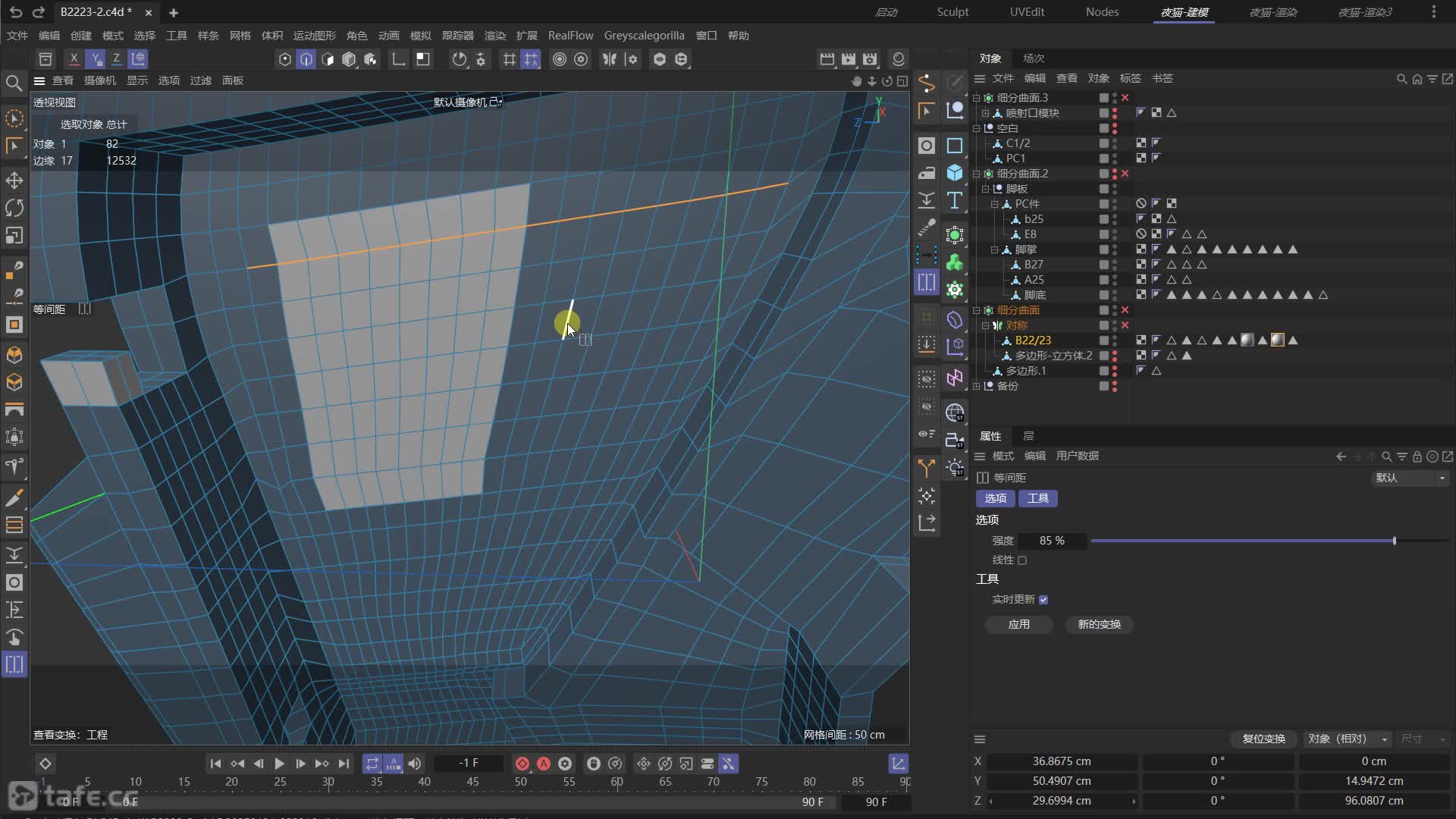Open the 网格 menu
Viewport: 1456px width, 819px height.
point(240,36)
